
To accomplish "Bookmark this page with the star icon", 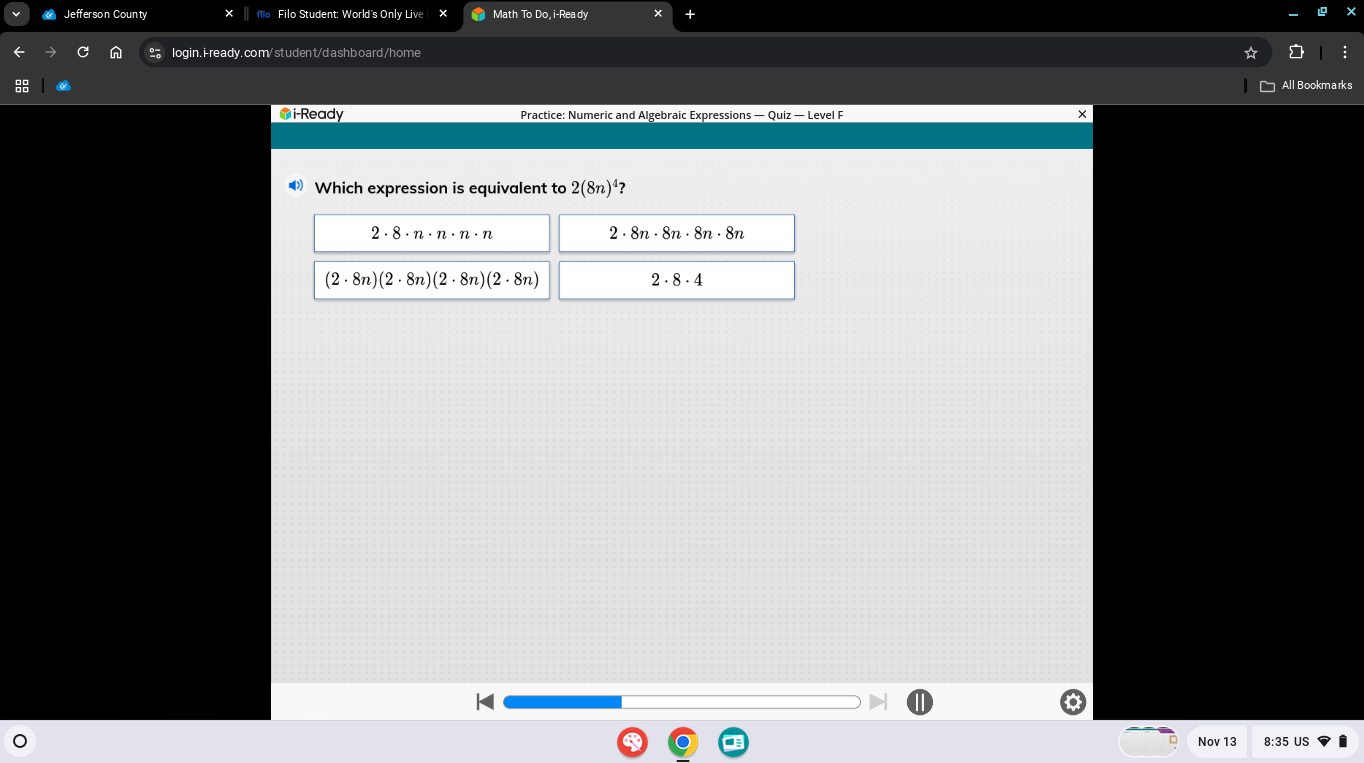I will click(x=1250, y=52).
